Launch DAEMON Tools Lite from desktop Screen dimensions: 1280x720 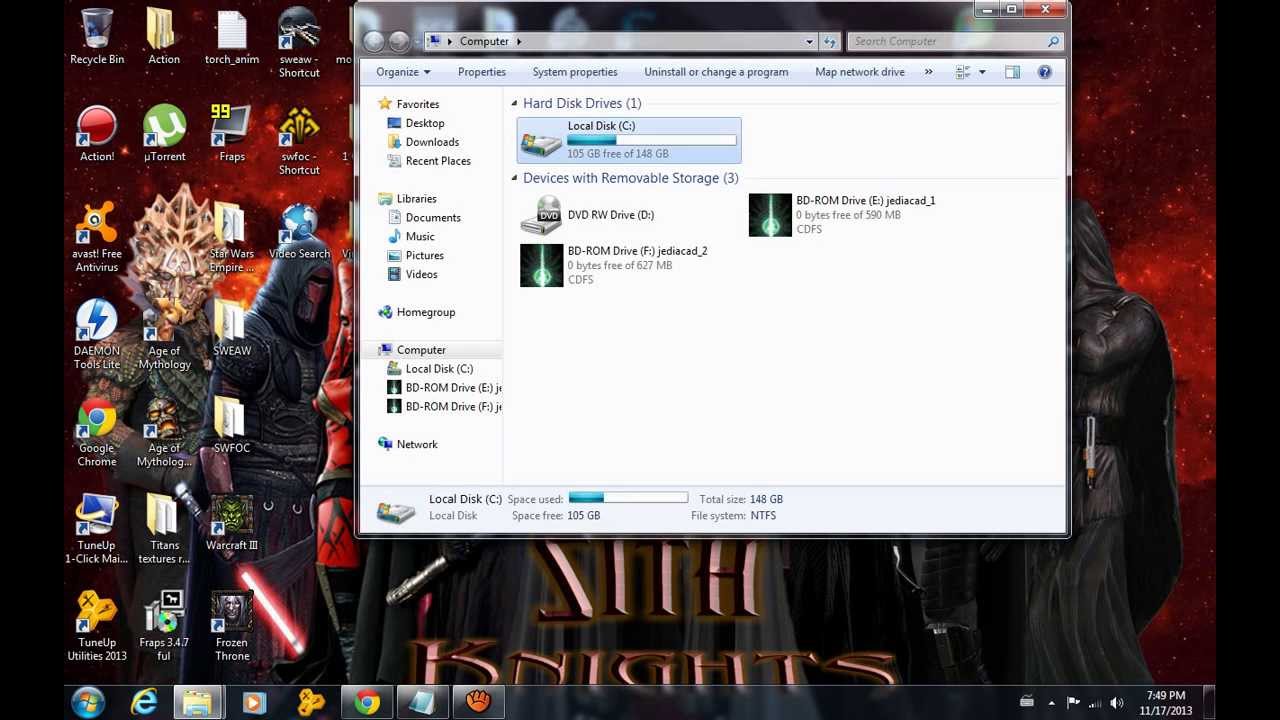click(97, 335)
